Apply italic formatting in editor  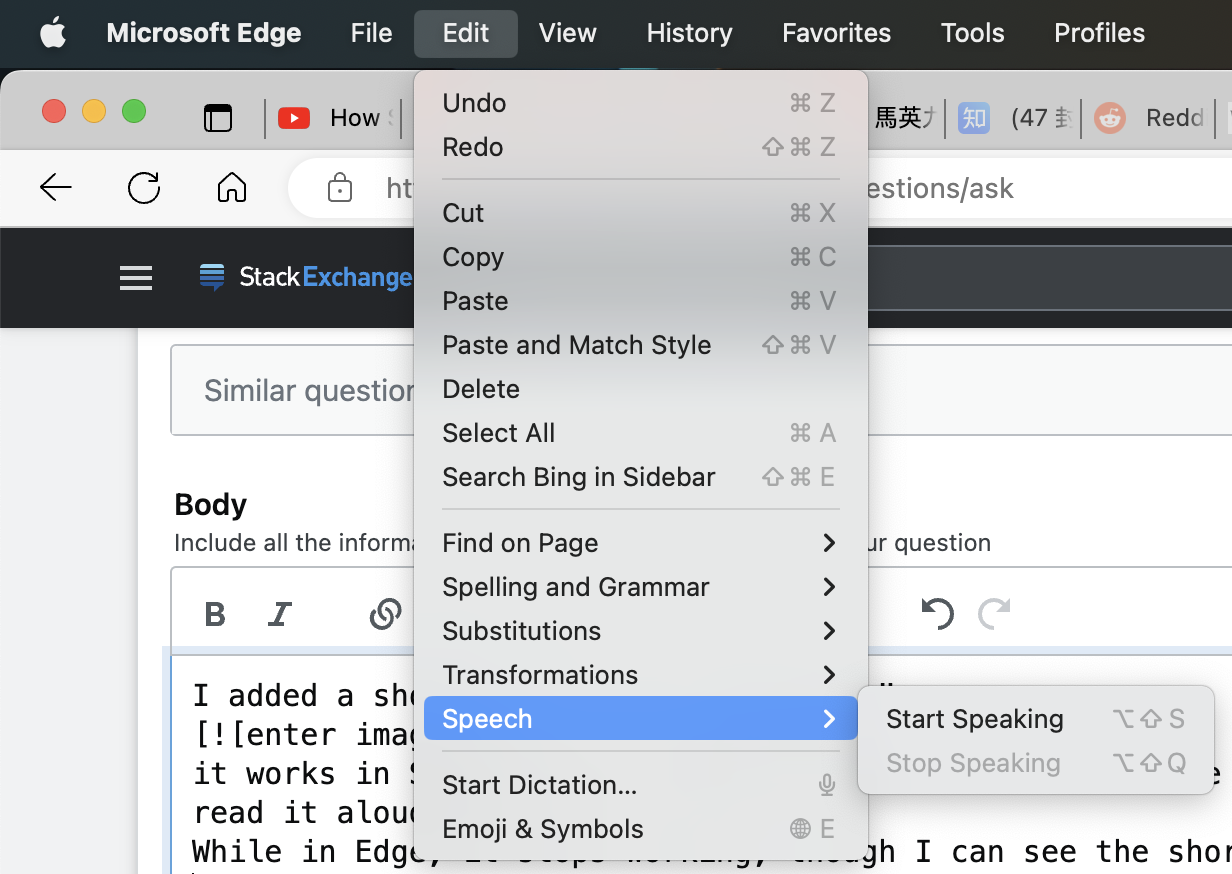click(280, 614)
